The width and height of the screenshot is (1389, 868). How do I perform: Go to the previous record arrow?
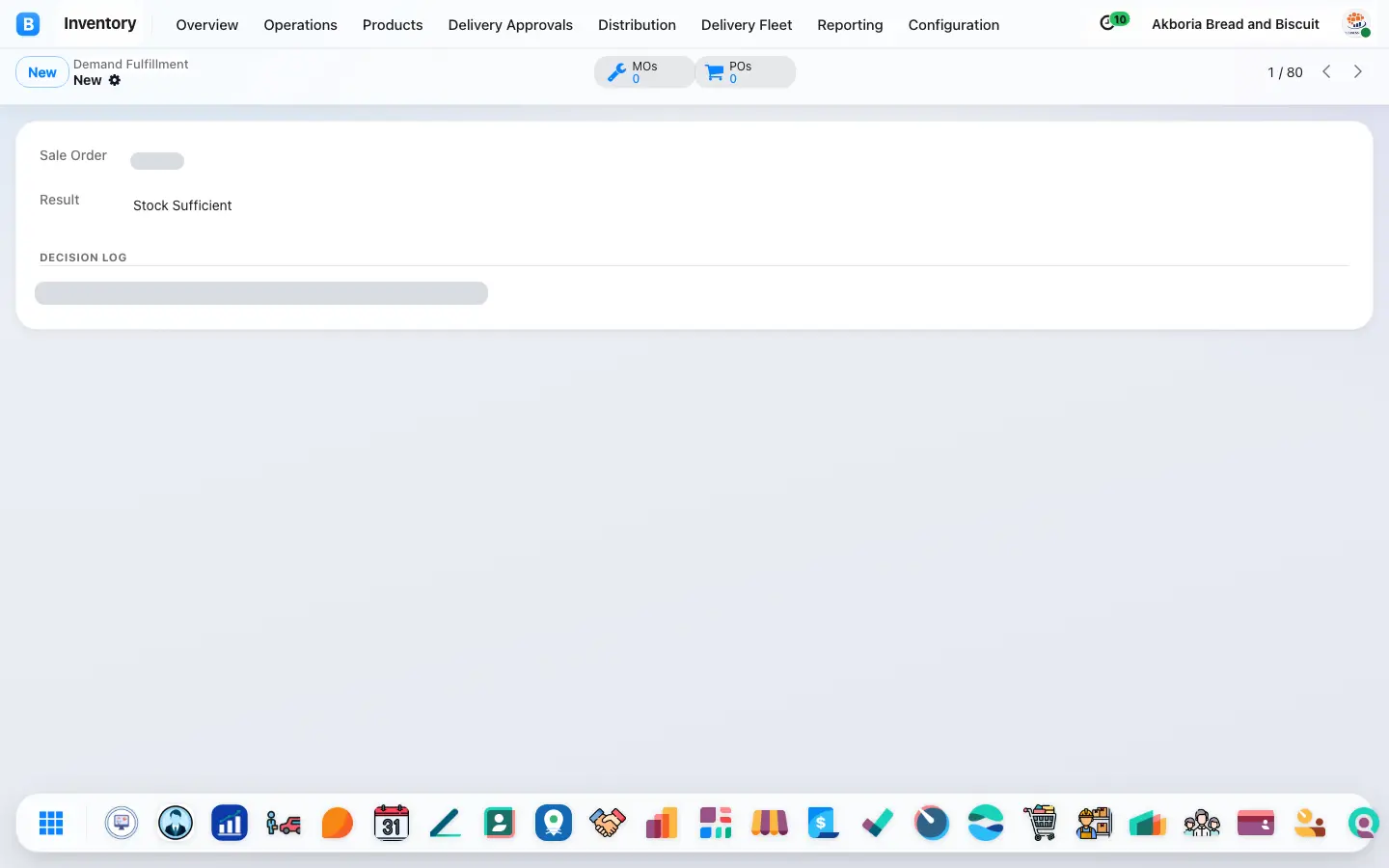[1326, 72]
